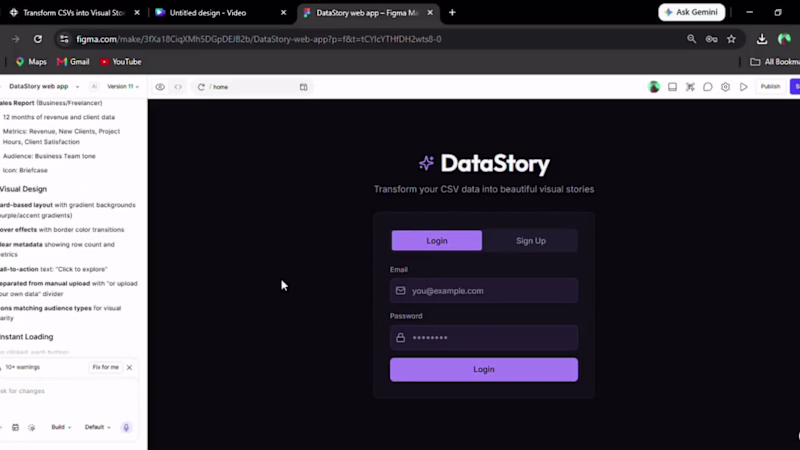Switch to Untitled design - Video tab
The height and width of the screenshot is (450, 800).
(x=208, y=13)
